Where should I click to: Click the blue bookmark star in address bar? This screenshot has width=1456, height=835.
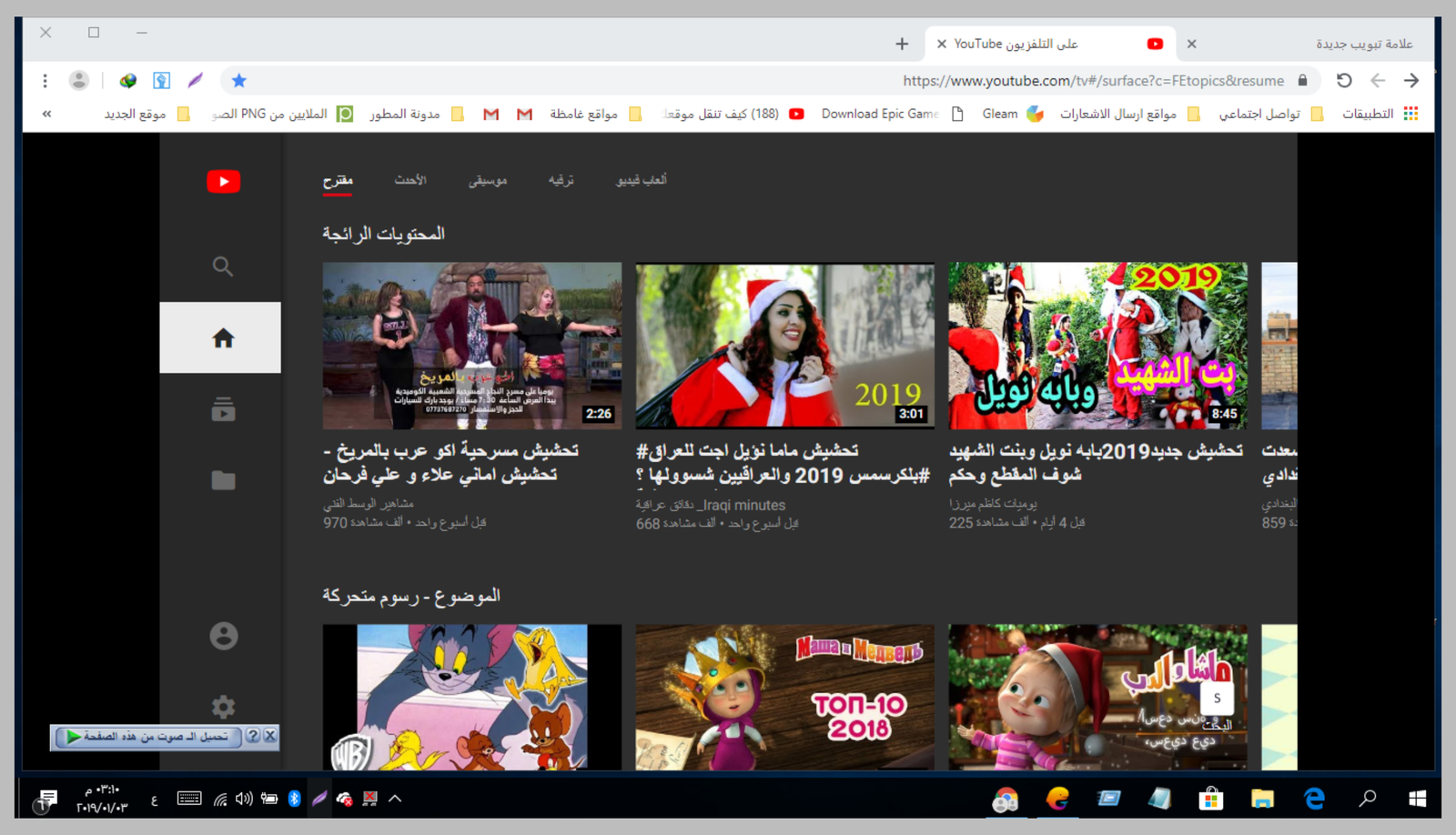(238, 80)
